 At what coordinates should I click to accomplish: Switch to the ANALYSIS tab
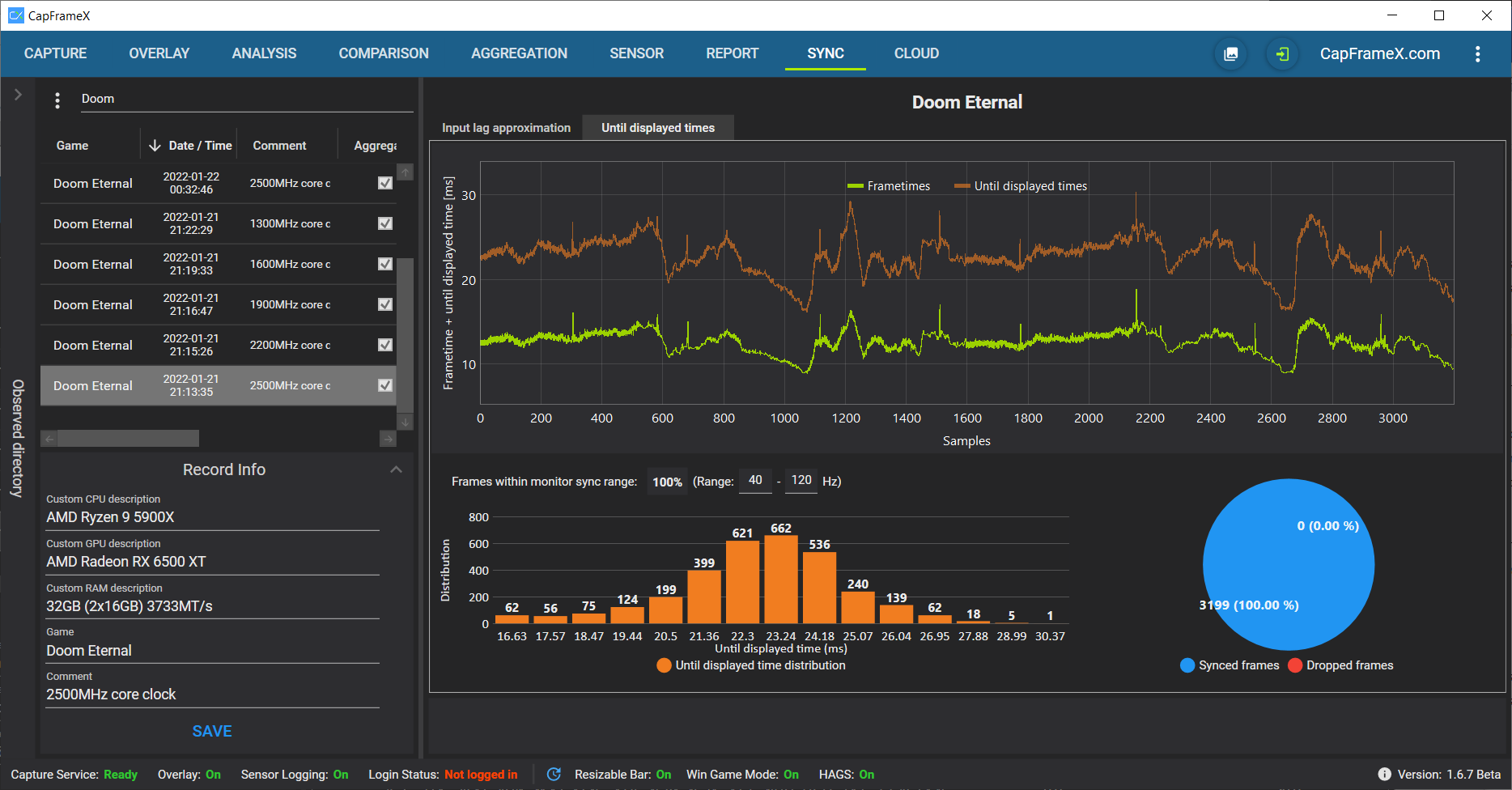(x=264, y=53)
